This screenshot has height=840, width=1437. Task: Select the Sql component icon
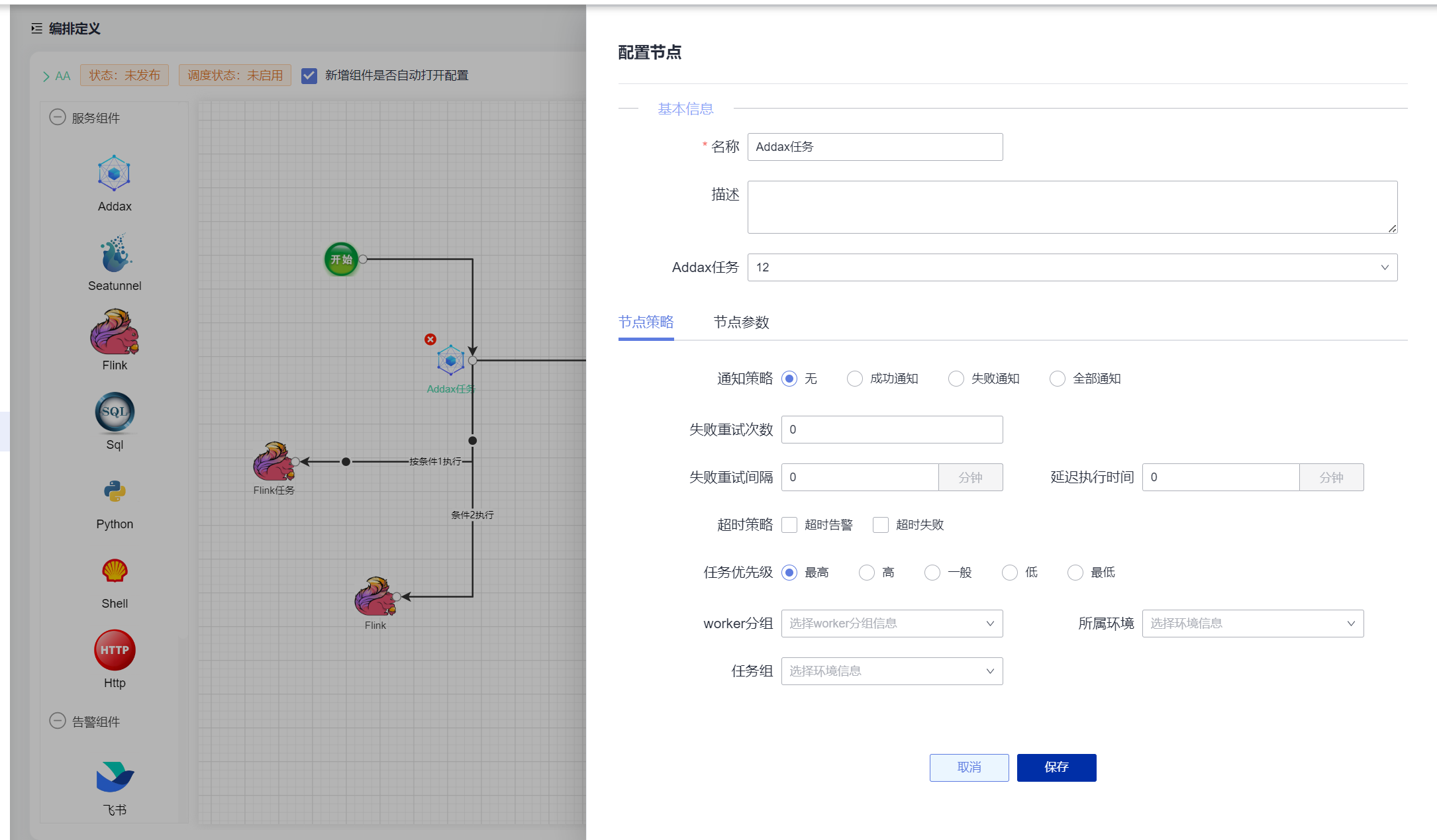pos(115,412)
